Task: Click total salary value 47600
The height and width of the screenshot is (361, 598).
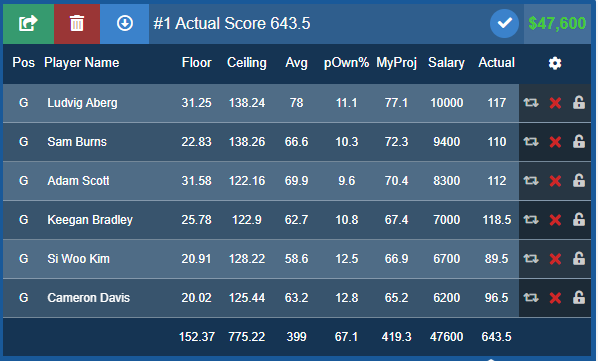Action: pos(447,337)
